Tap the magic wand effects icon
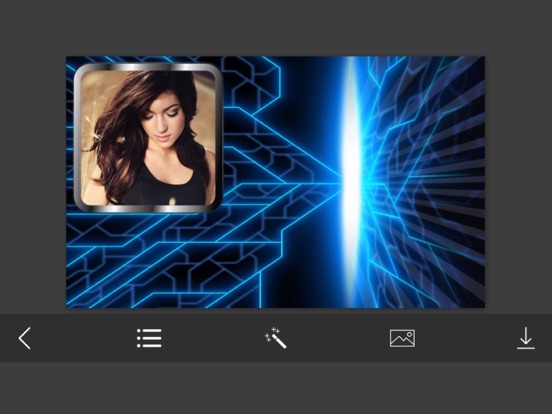This screenshot has height=414, width=552. (276, 338)
